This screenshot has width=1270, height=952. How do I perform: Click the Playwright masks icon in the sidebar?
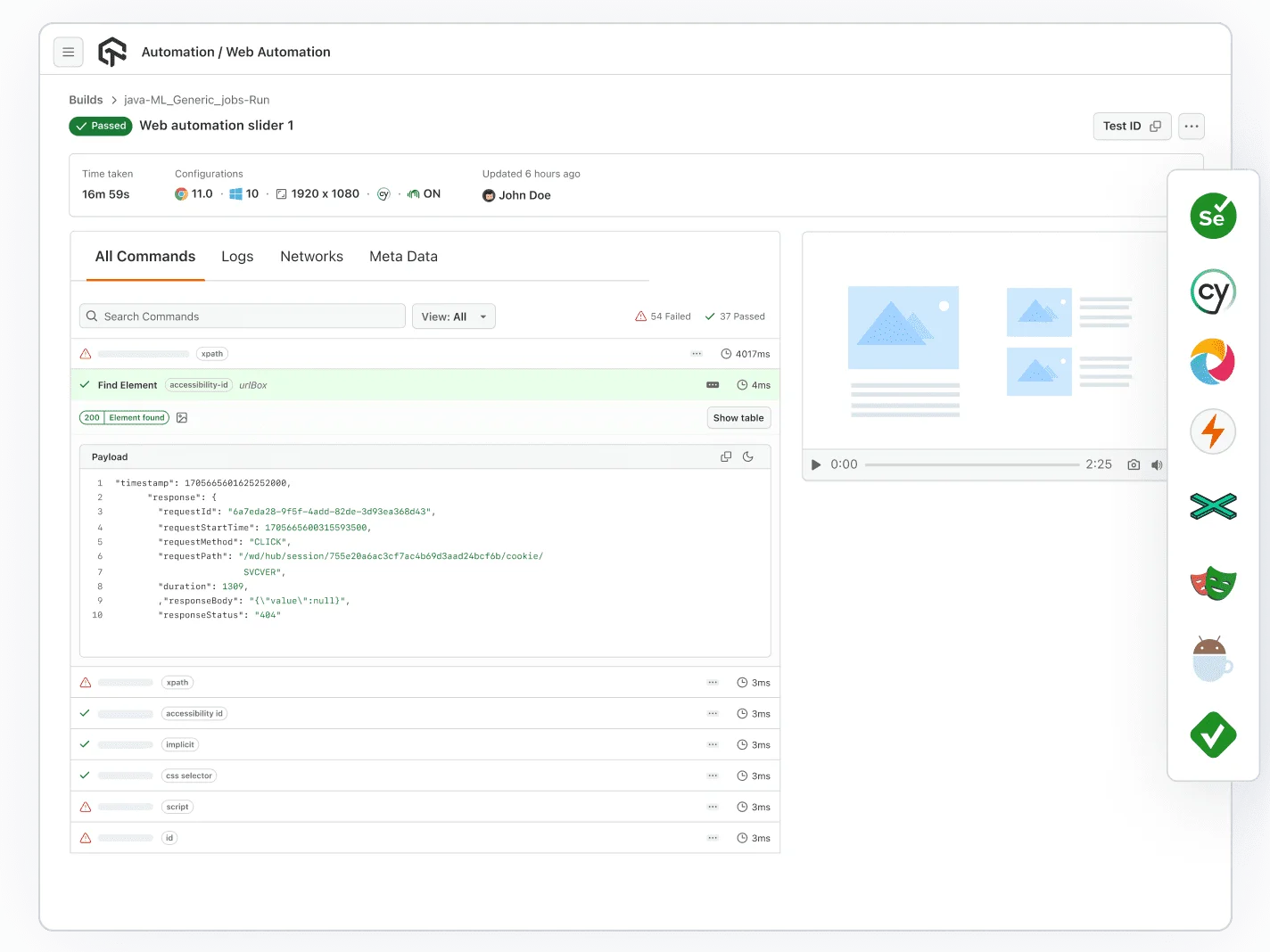1213,584
